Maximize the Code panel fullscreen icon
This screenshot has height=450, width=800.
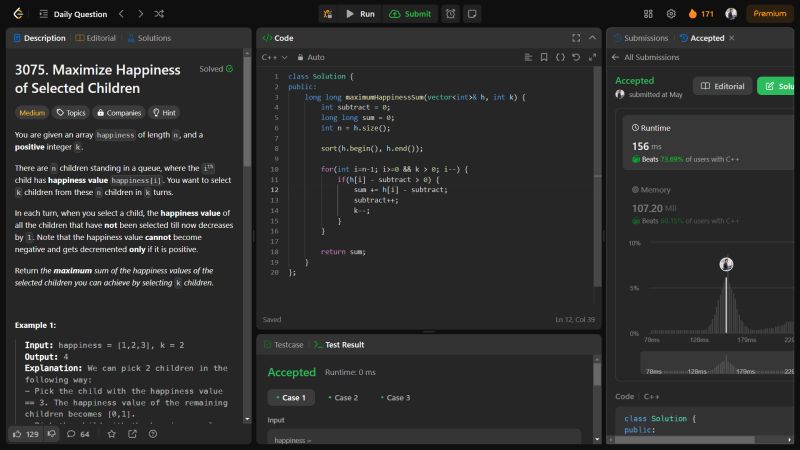(576, 38)
